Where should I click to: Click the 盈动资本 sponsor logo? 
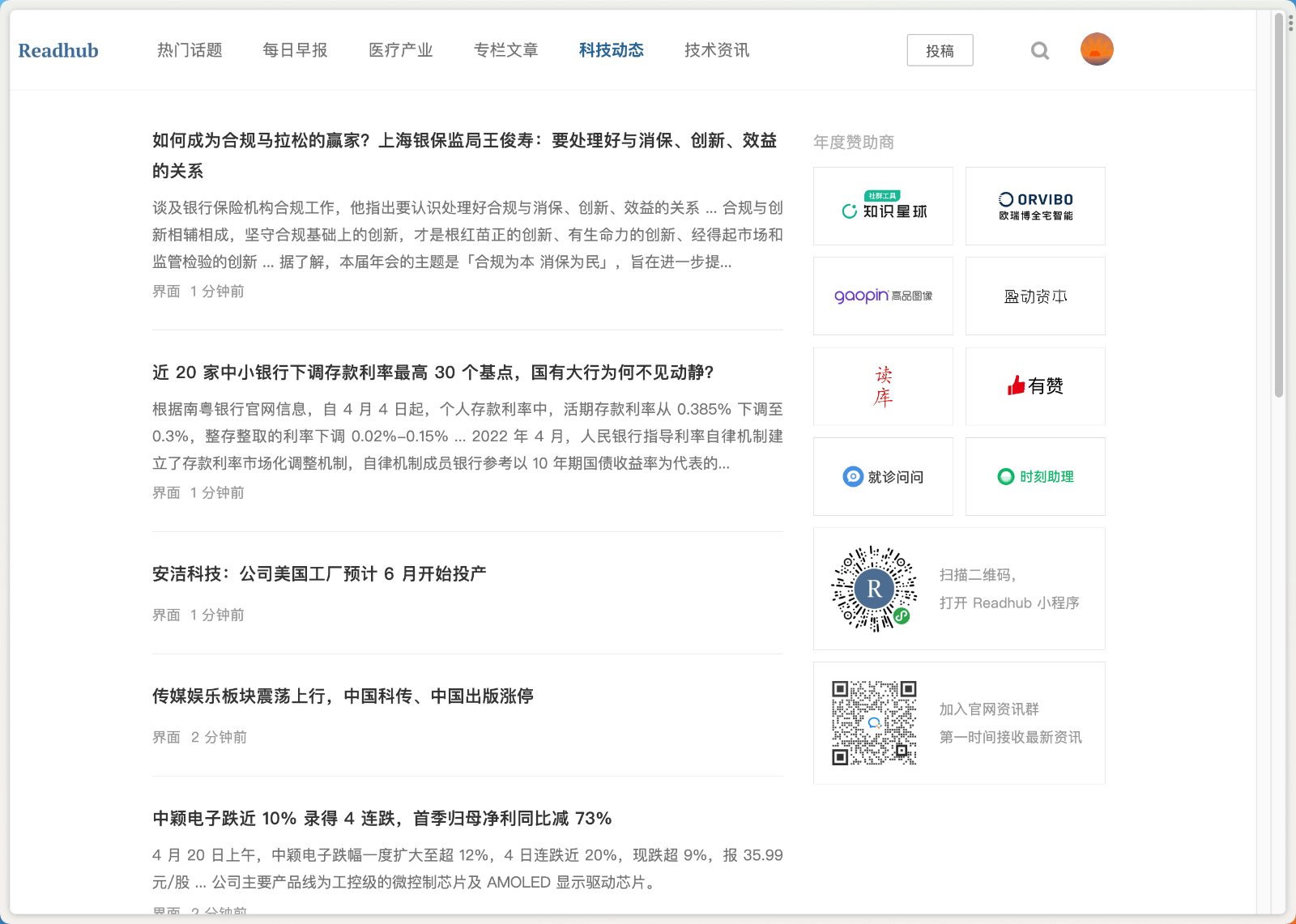click(1034, 296)
